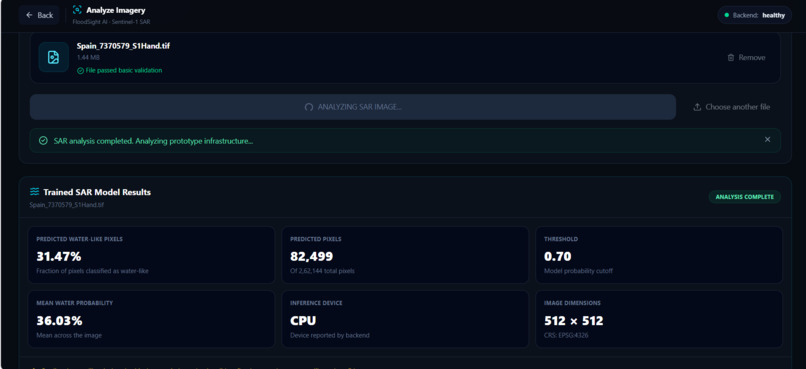The height and width of the screenshot is (369, 806).
Task: Click the 1.44 MB file size text
Action: [88, 58]
